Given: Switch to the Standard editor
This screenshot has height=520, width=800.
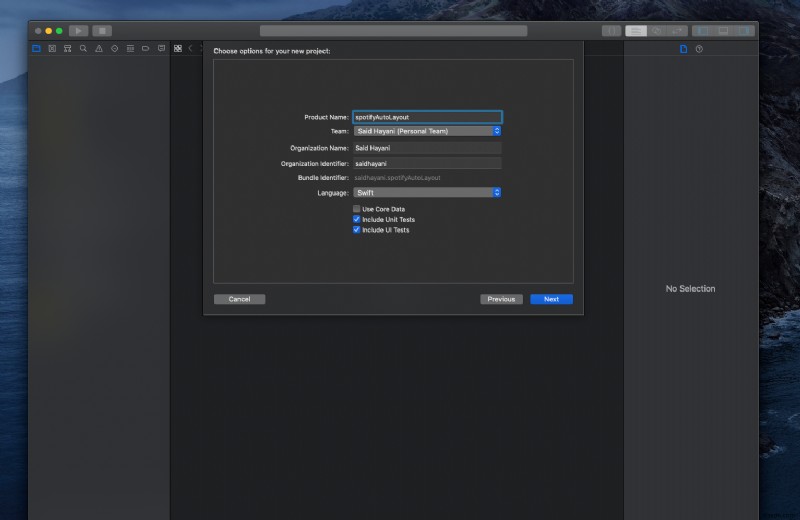Looking at the screenshot, I should 636,31.
